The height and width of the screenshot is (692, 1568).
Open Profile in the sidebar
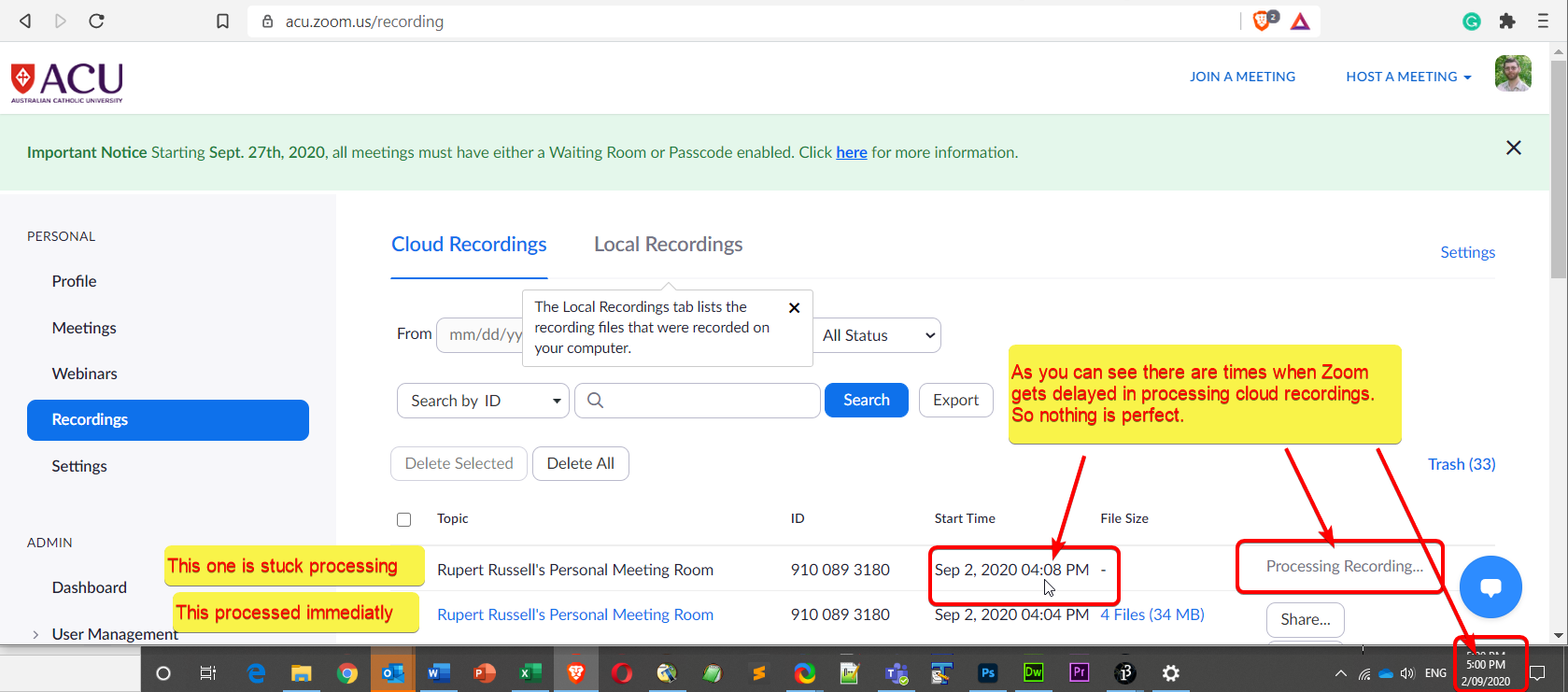pyautogui.click(x=74, y=281)
